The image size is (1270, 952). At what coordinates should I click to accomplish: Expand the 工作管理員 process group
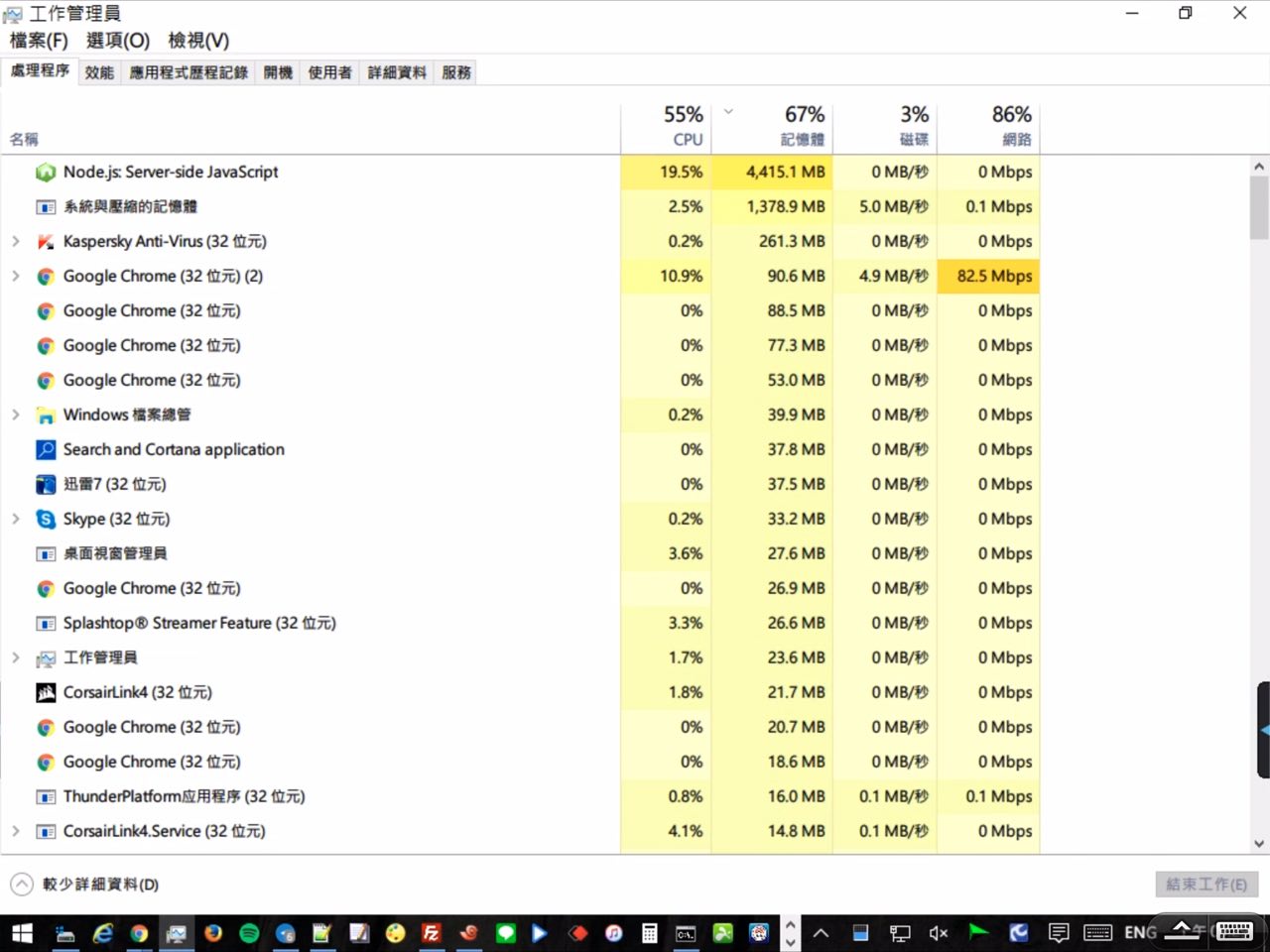[x=16, y=658]
